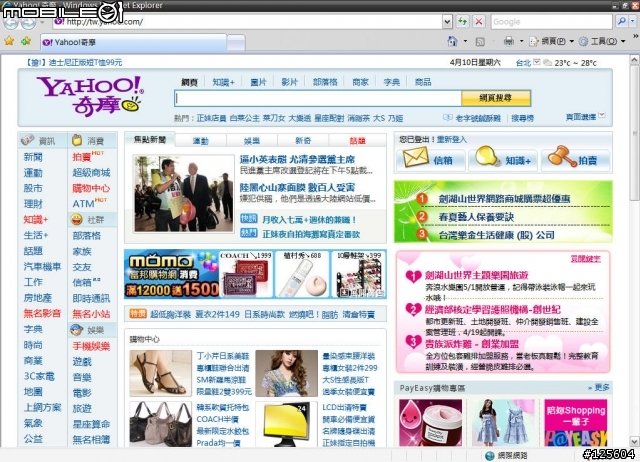
Task: Click the magnifier search icon beside Google box
Action: click(x=621, y=21)
